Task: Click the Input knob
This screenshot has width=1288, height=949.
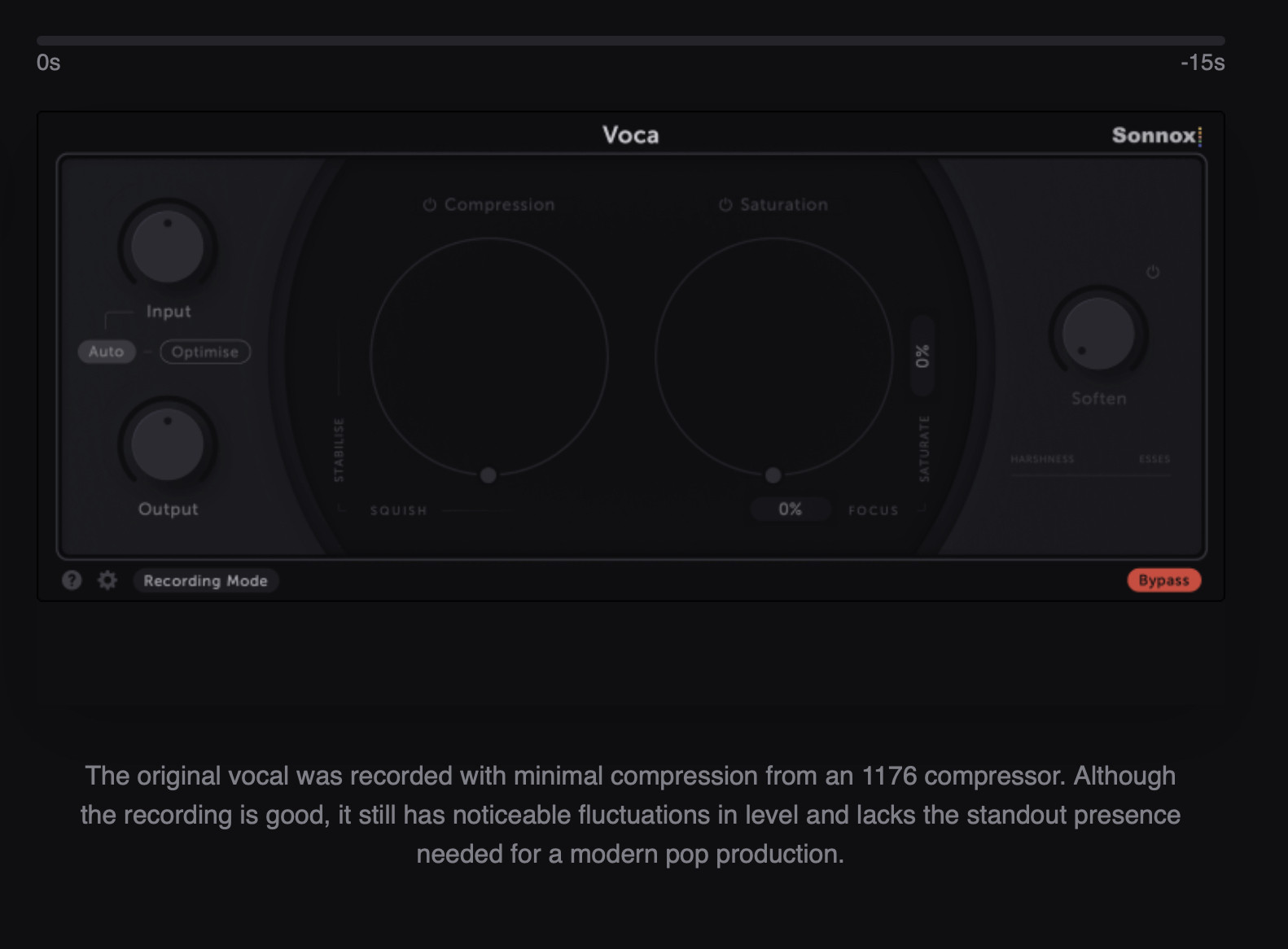Action: tap(168, 247)
